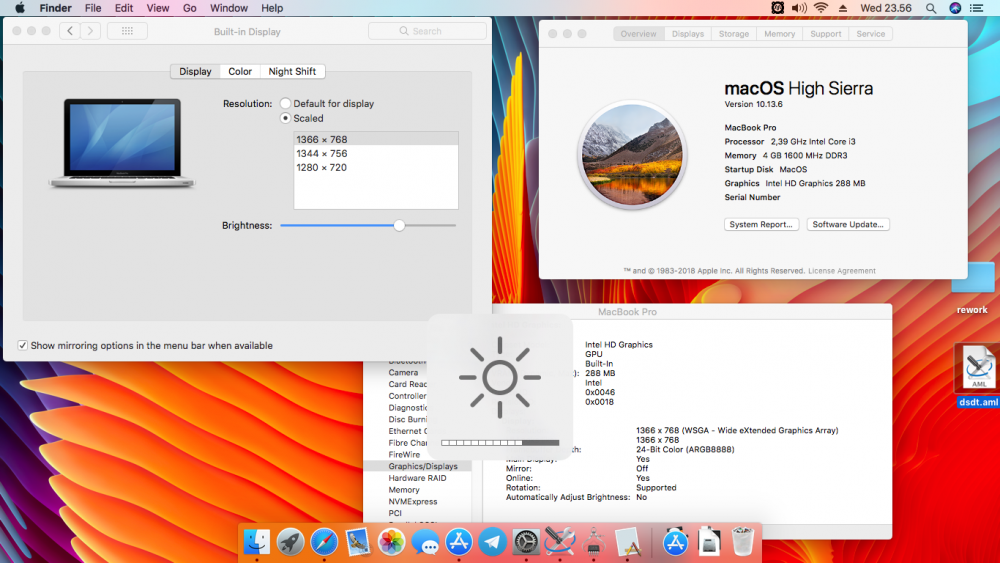1000x563 pixels.
Task: Toggle Show mirroring options checkbox
Action: click(x=22, y=345)
